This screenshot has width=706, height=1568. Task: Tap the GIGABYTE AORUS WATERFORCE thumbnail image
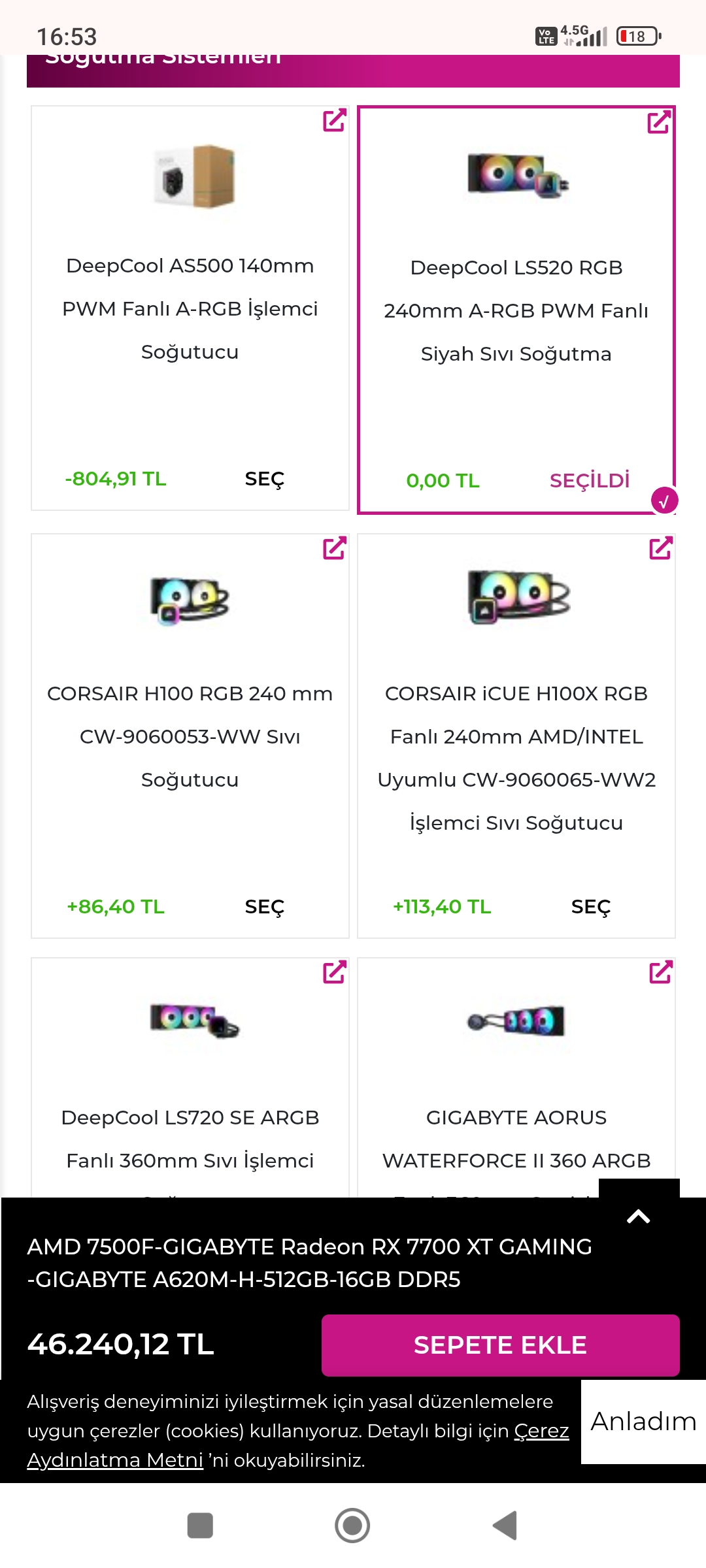(x=516, y=1021)
